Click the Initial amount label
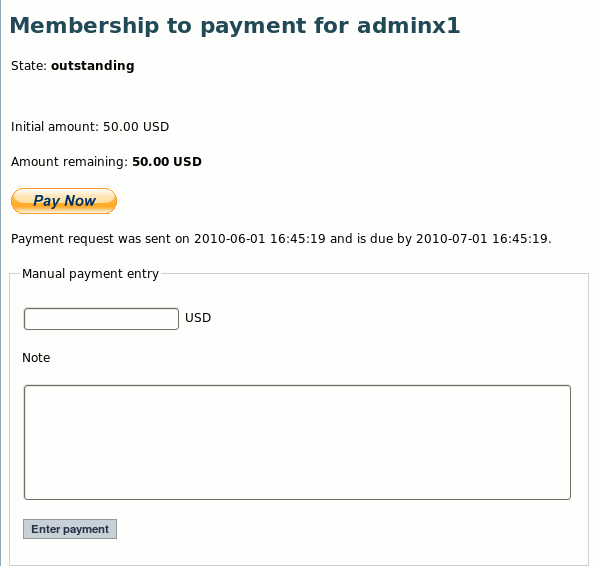This screenshot has width=596, height=566. pyautogui.click(x=55, y=127)
